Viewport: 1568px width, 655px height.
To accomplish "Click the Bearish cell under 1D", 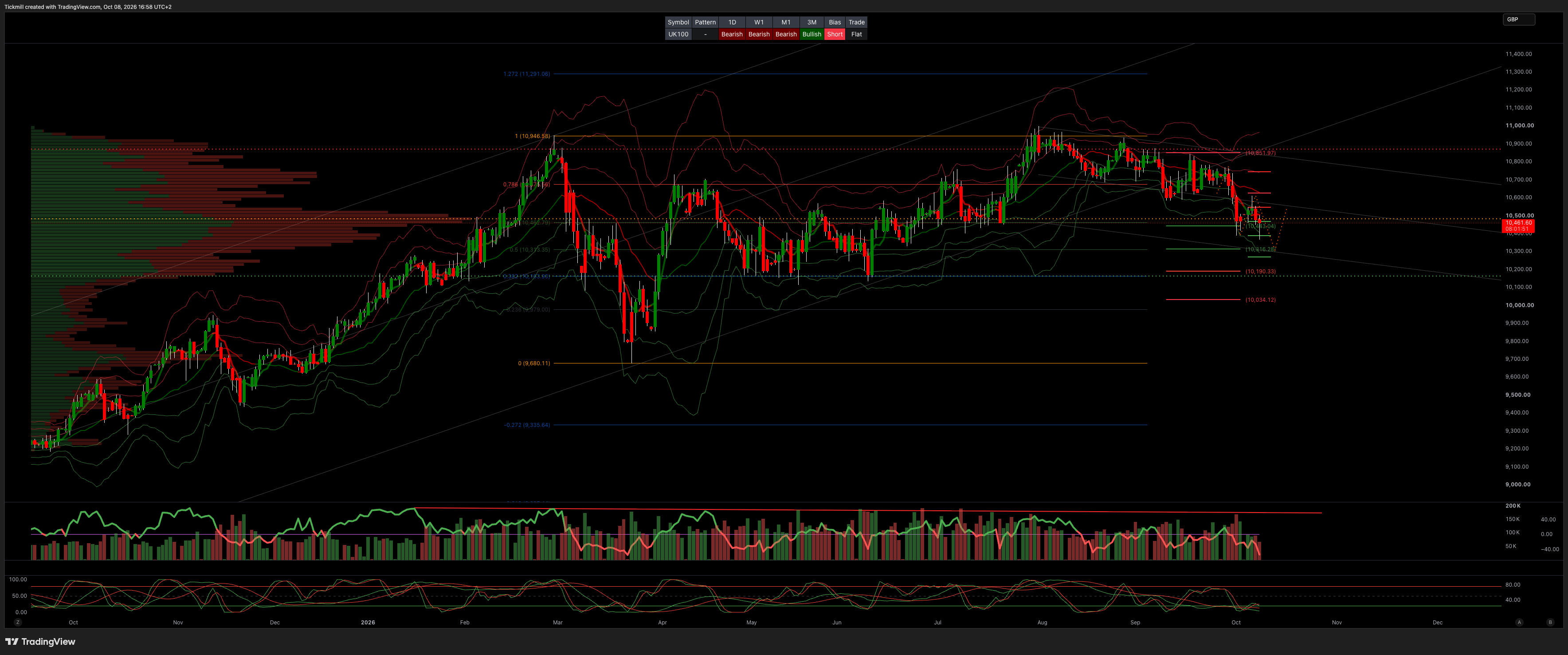I will (x=732, y=34).
